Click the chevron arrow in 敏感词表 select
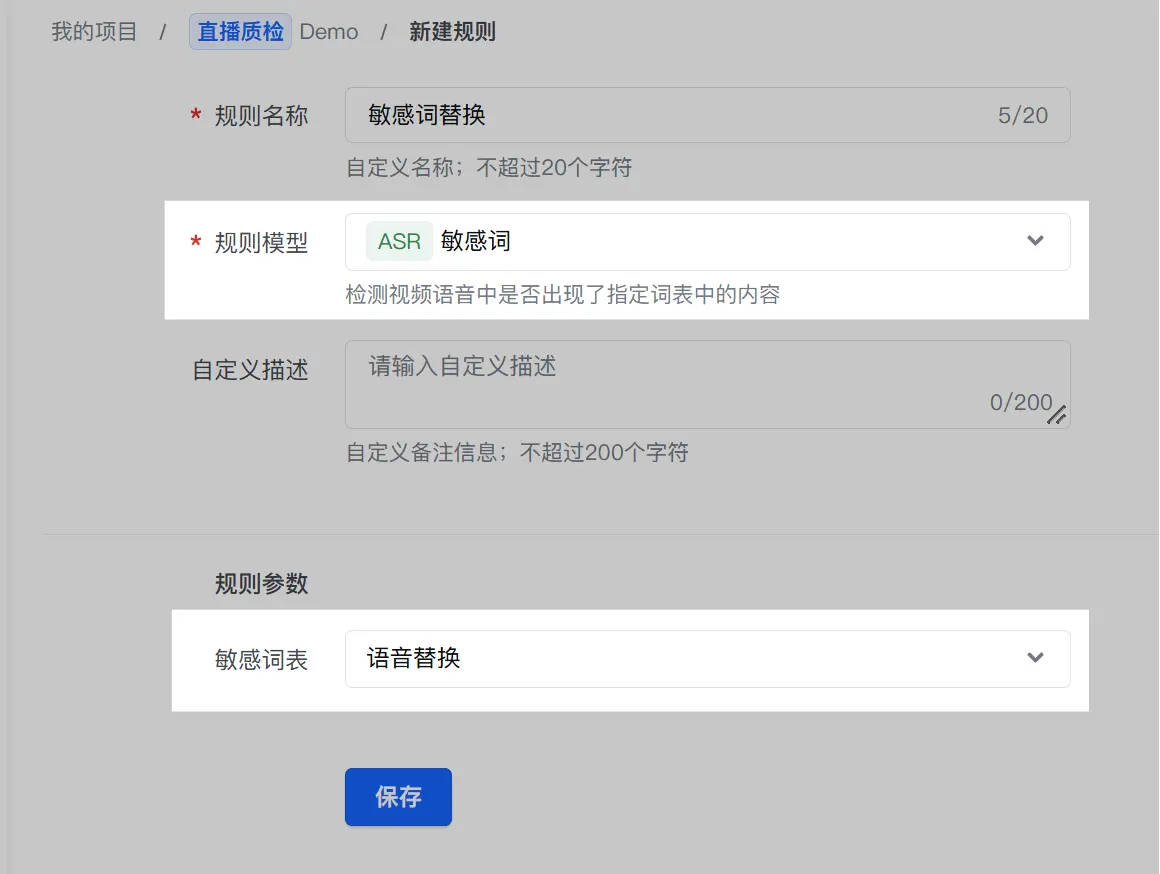1160x874 pixels. tap(1035, 657)
